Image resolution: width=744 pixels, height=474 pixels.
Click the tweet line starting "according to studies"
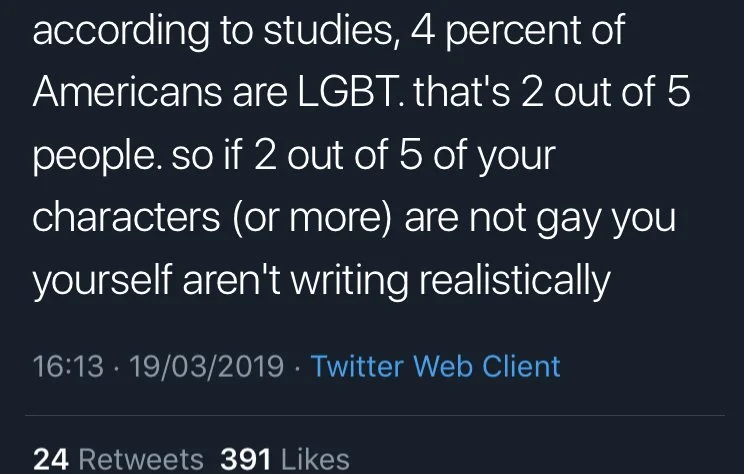[328, 30]
